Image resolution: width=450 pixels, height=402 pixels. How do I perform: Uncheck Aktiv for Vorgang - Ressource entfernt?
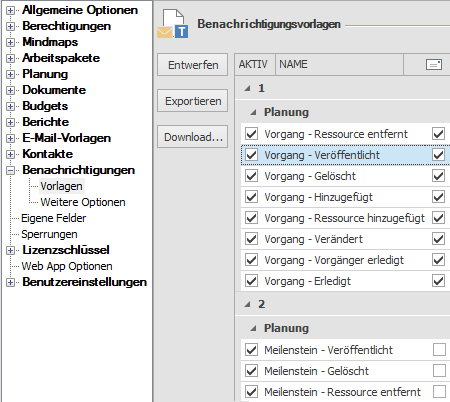pyautogui.click(x=251, y=134)
